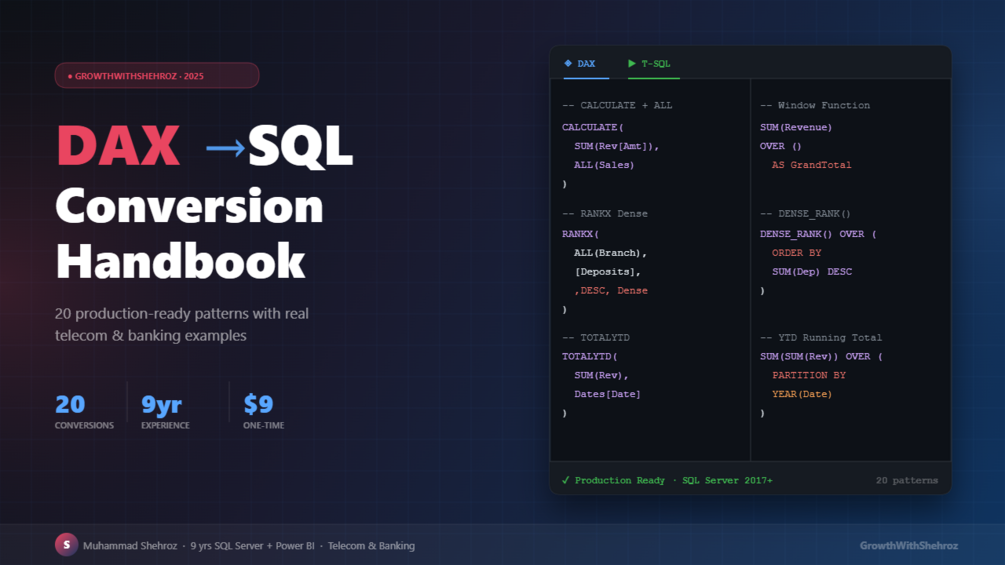
Task: Click the 'SQL Server 2017+' status text
Action: 727,480
